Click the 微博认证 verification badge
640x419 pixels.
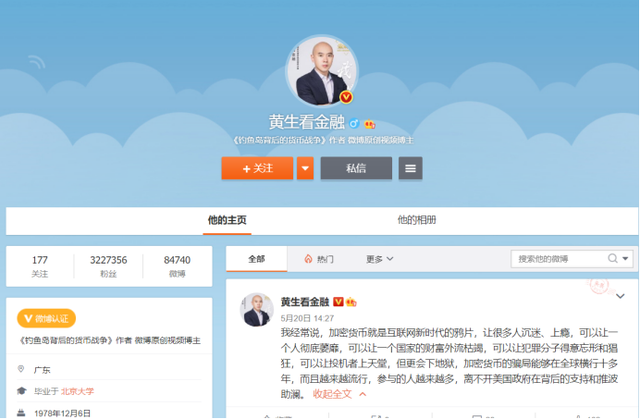[46, 318]
